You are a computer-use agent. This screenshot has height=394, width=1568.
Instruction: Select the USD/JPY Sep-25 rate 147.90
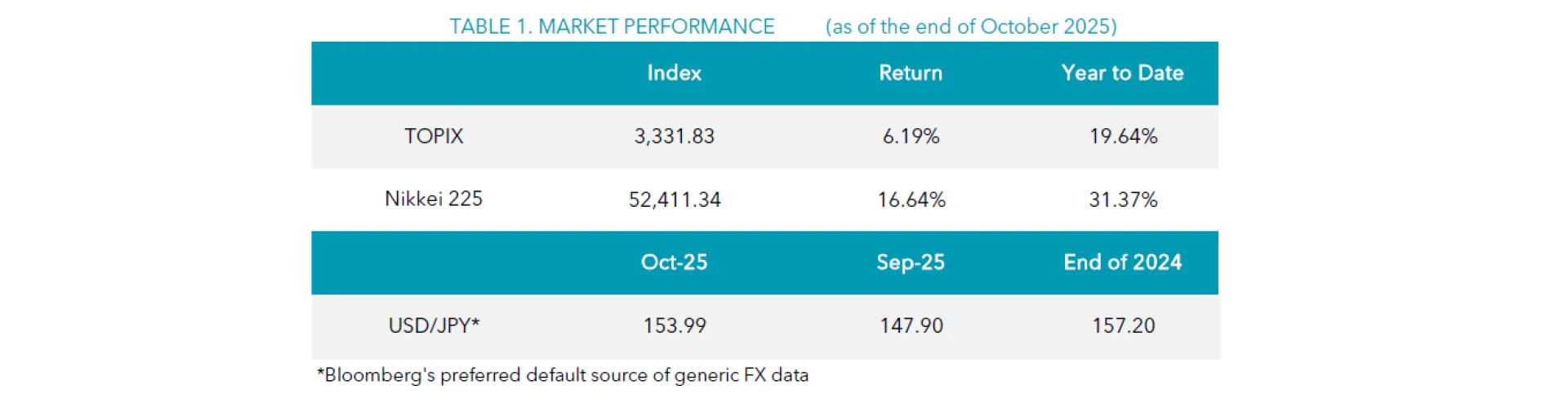911,325
